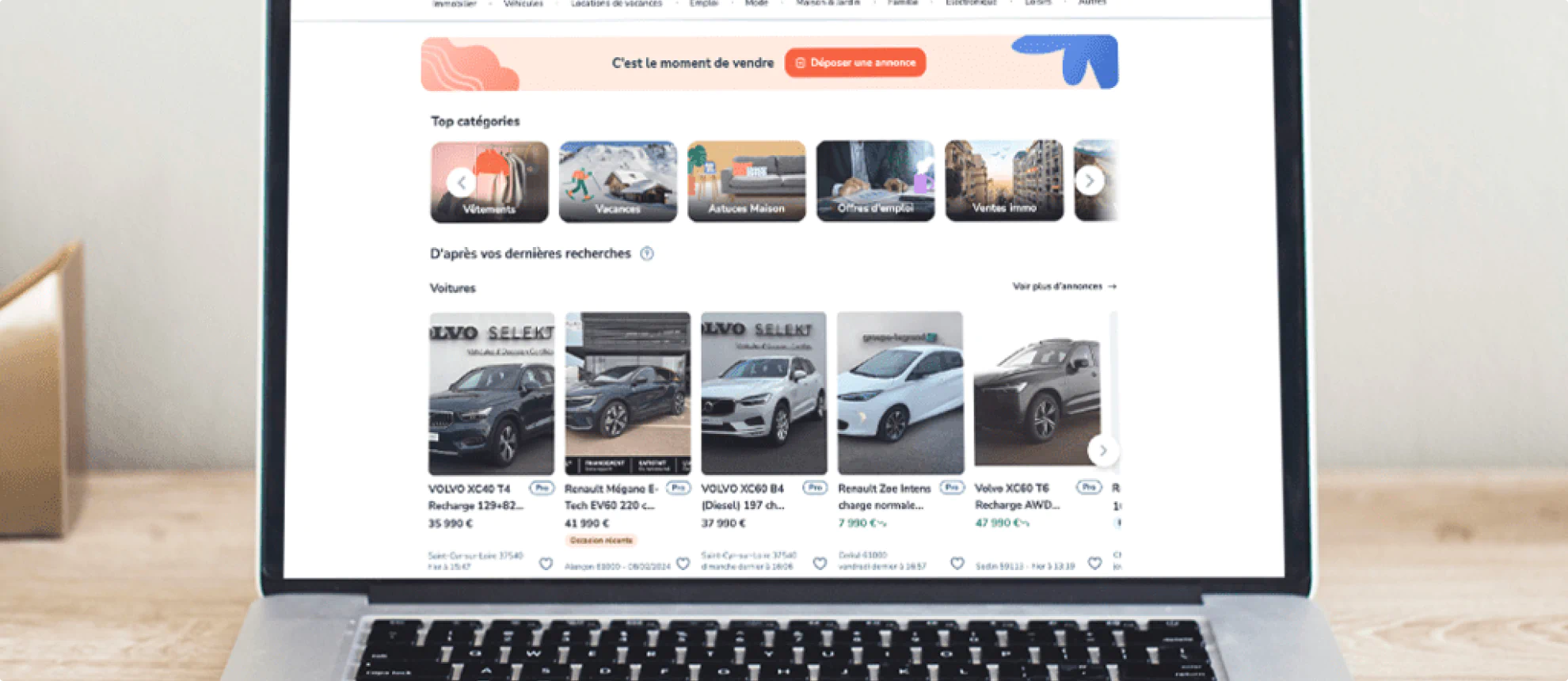1568x681 pixels.
Task: Open the Maison & Jardin category
Action: tap(828, 3)
